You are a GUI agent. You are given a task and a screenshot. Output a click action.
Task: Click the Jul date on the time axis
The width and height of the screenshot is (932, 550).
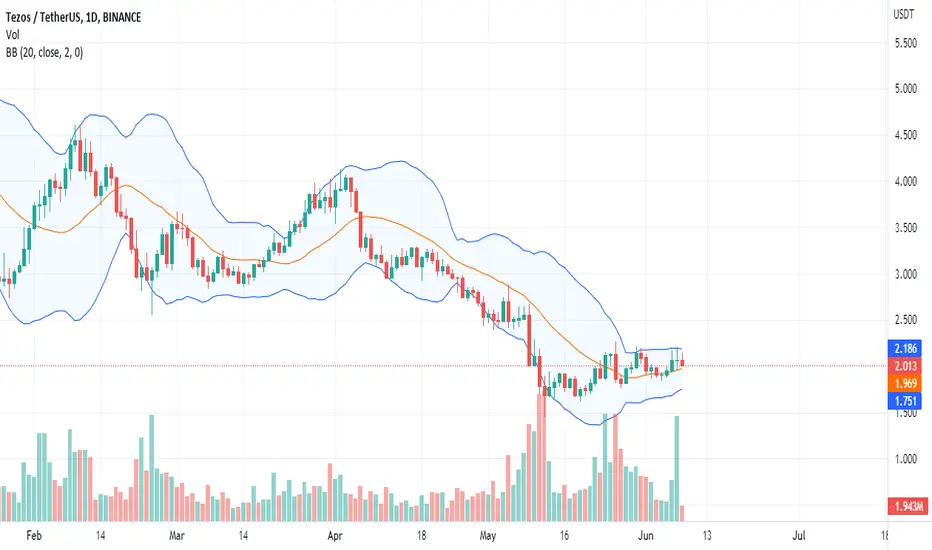(799, 536)
